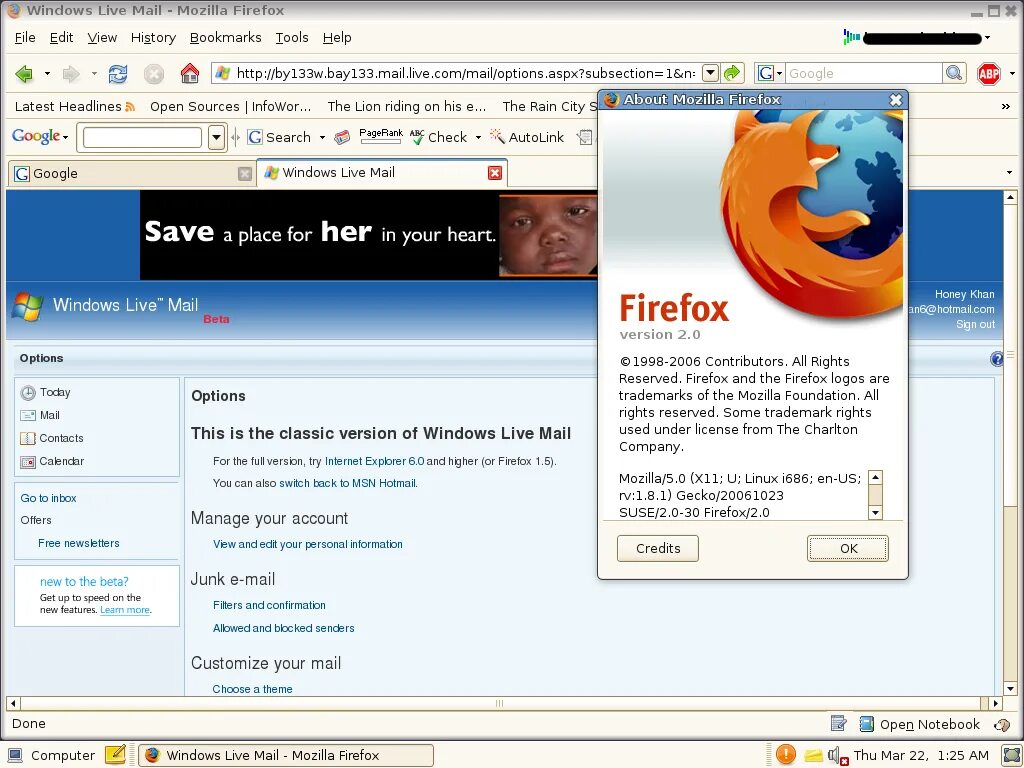1024x768 pixels.
Task: Switch to the Google tab
Action: point(132,173)
